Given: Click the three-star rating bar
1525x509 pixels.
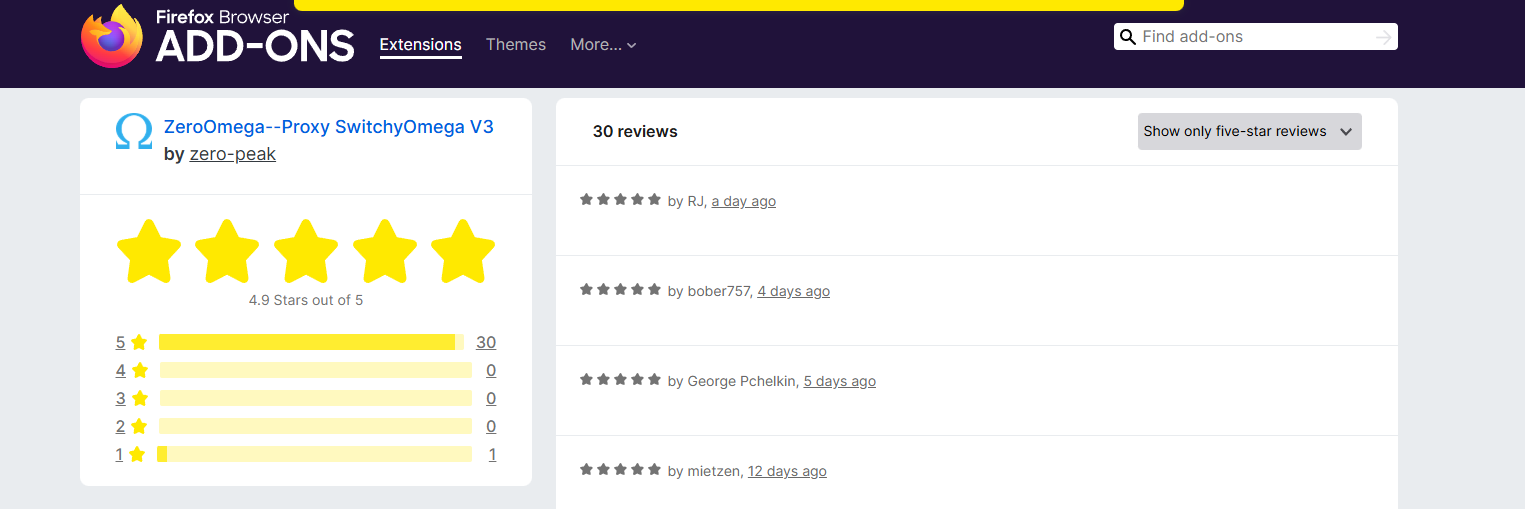Looking at the screenshot, I should pos(315,398).
